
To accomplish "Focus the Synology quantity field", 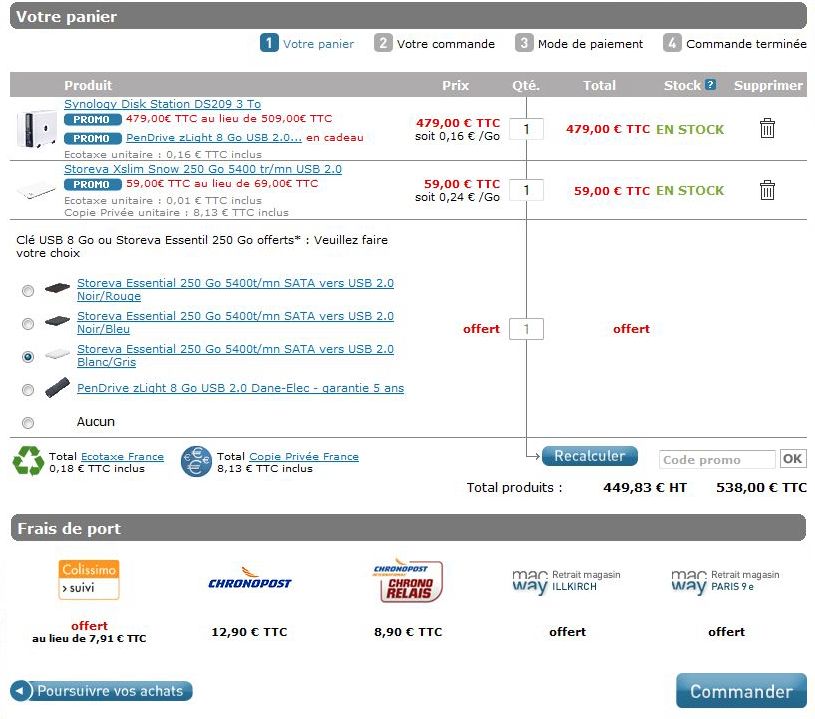I will (527, 129).
